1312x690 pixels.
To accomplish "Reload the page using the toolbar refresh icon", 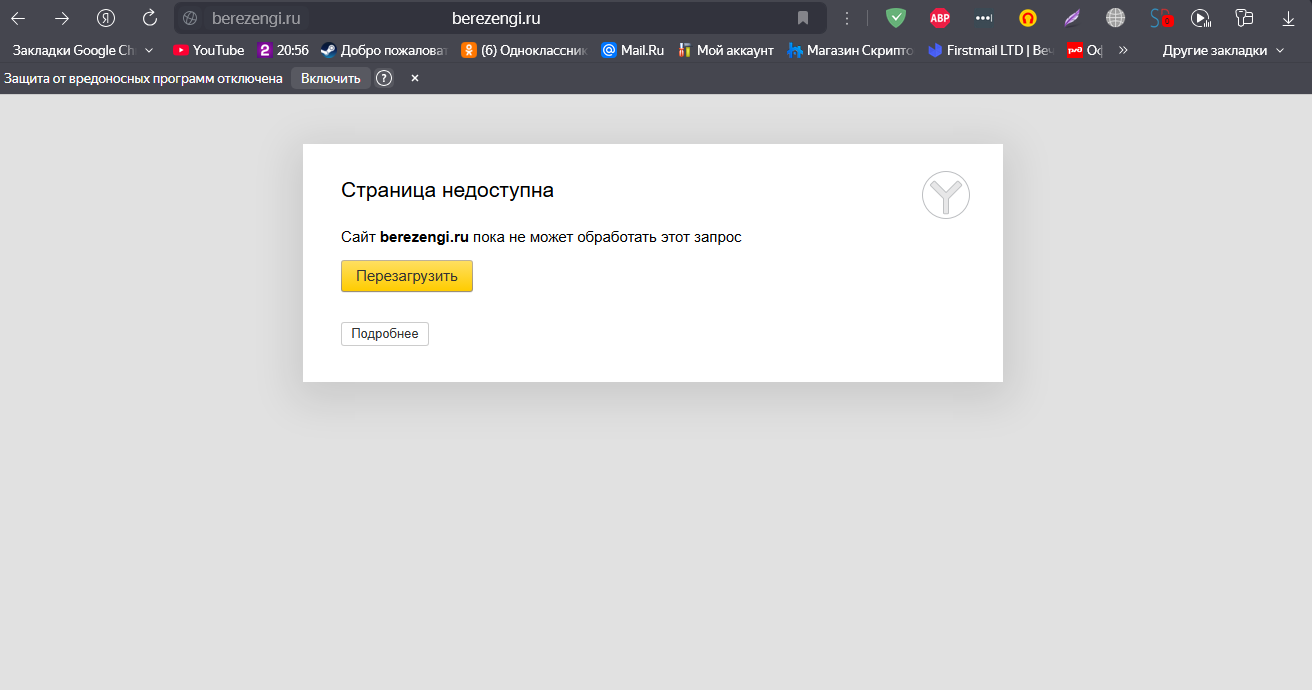I will point(150,18).
